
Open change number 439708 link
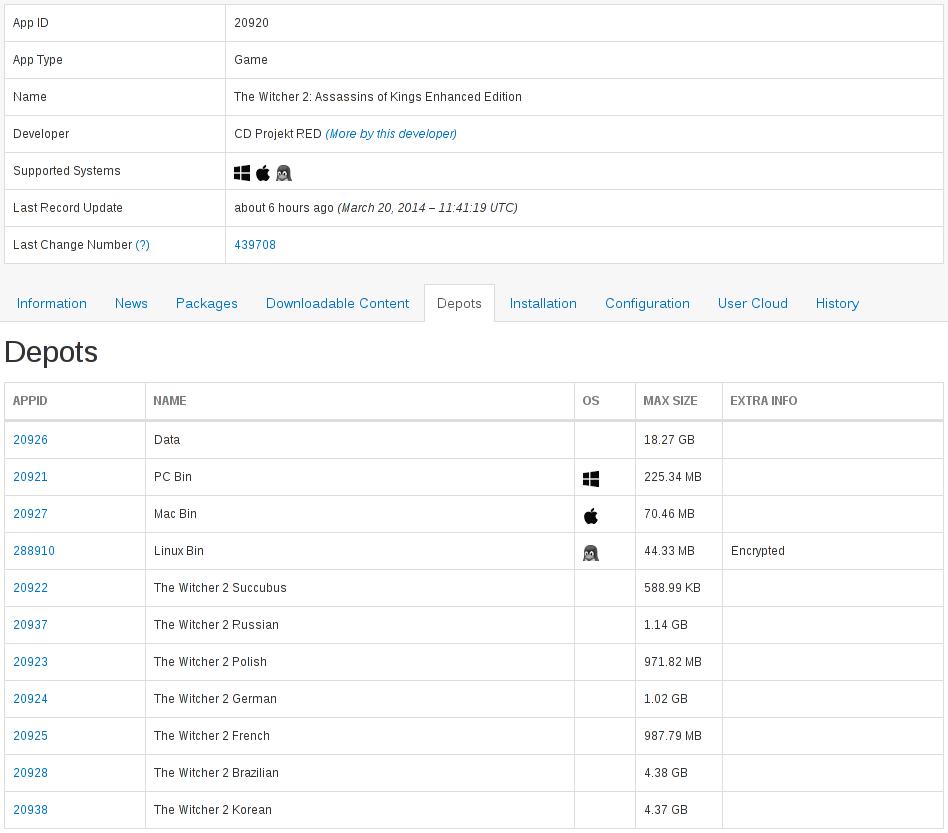[x=255, y=245]
